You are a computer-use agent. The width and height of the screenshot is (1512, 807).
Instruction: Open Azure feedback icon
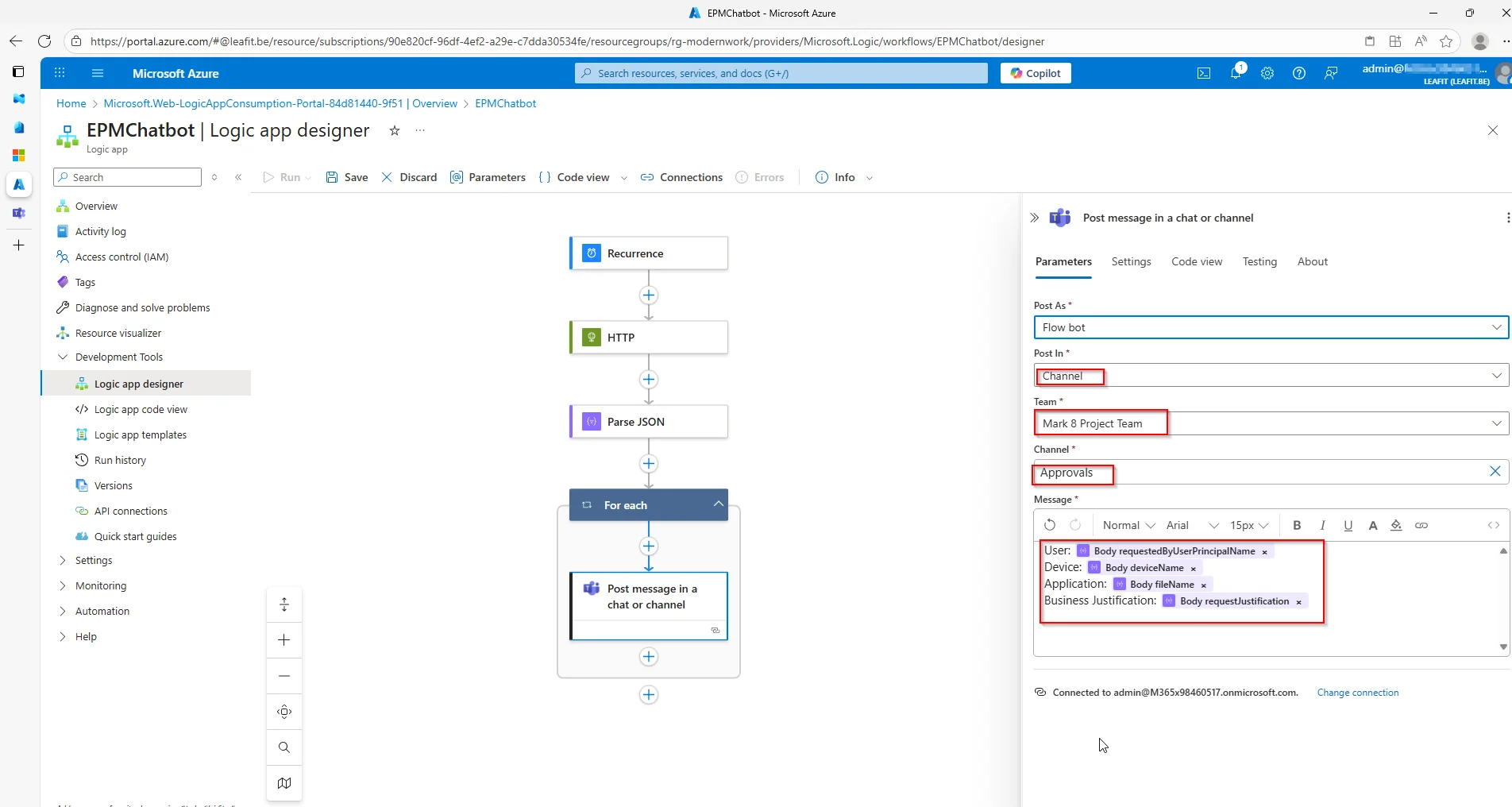tap(1331, 73)
